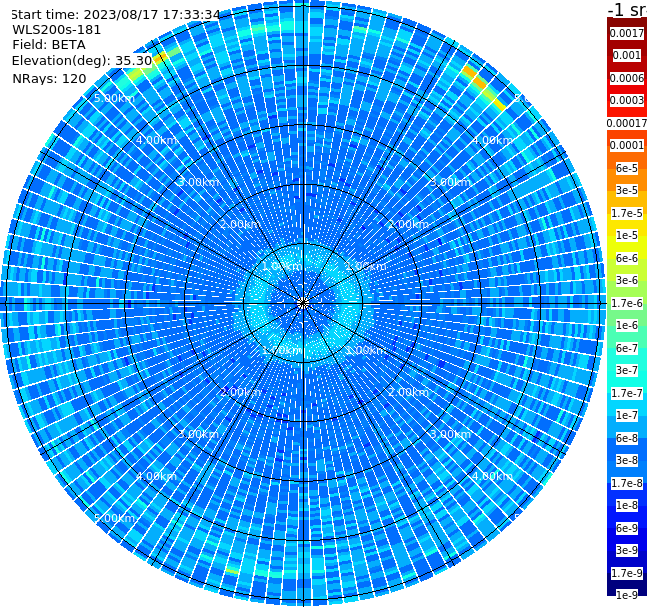
Task: Click the 3.00km ring label in southeast quadrant
Action: pyautogui.click(x=450, y=434)
